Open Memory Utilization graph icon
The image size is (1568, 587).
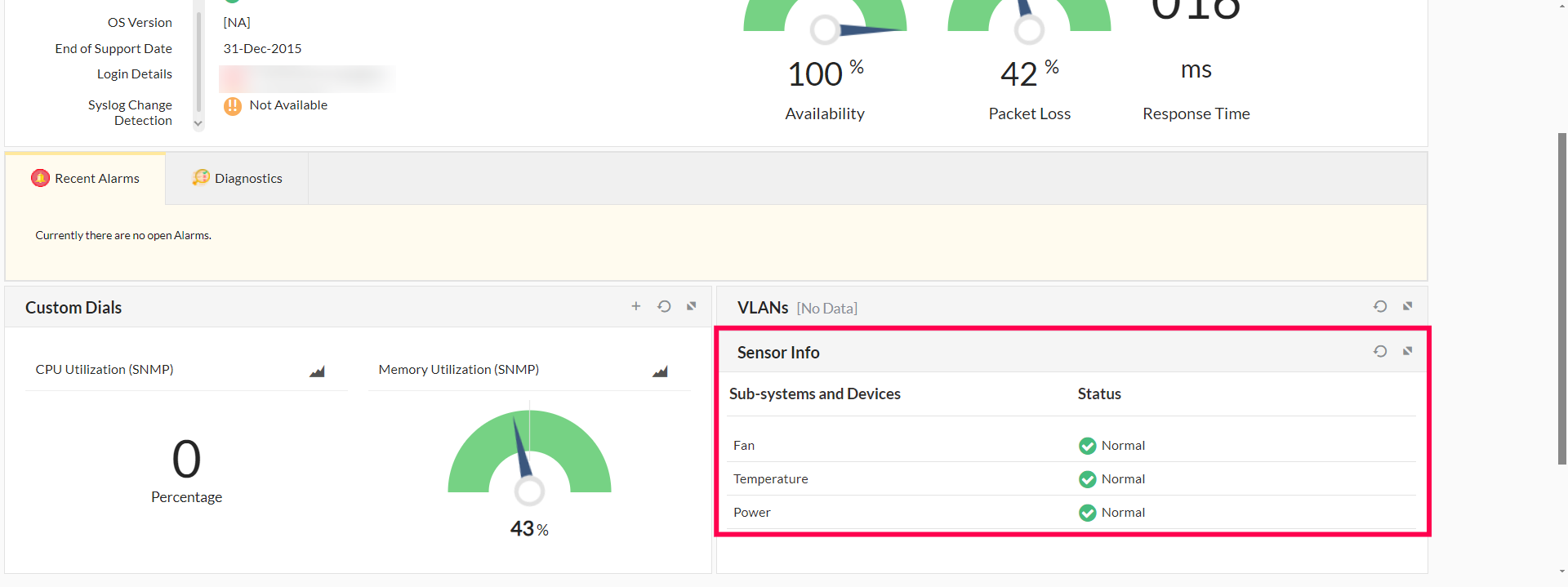click(x=660, y=371)
